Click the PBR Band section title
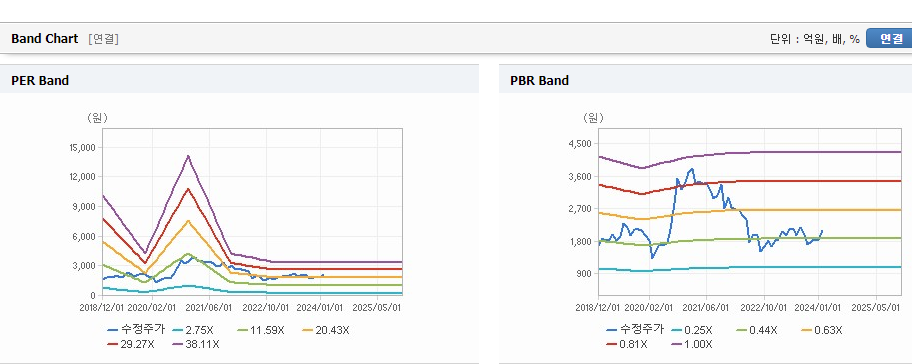Screen dimensions: 912x364 539,81
